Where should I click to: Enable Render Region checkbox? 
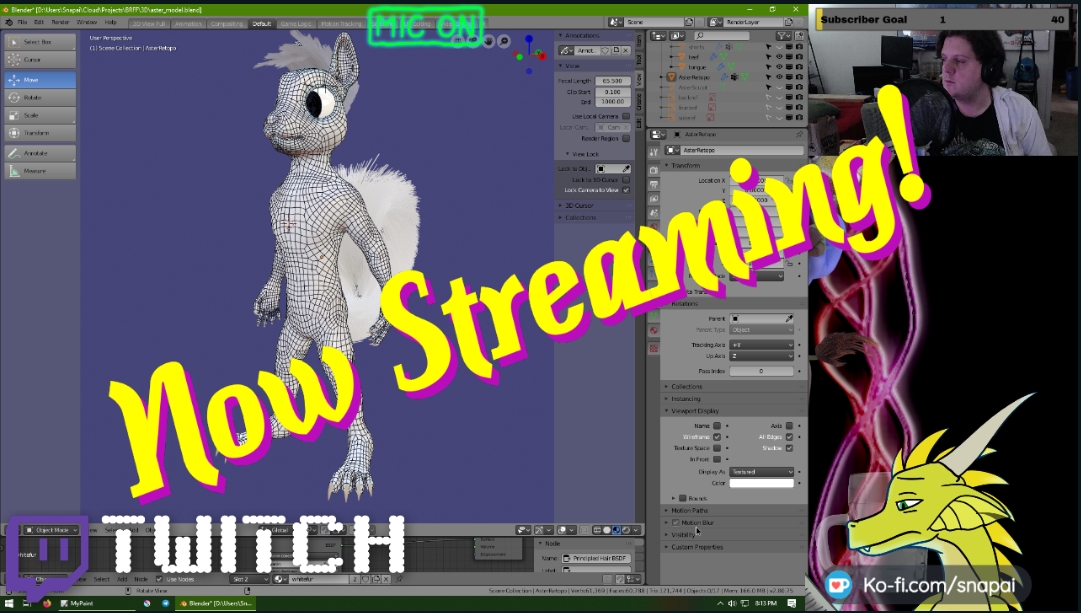[x=626, y=139]
